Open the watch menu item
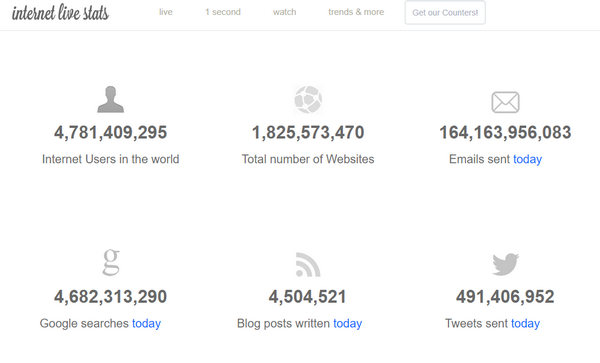This screenshot has width=600, height=363. (x=284, y=12)
